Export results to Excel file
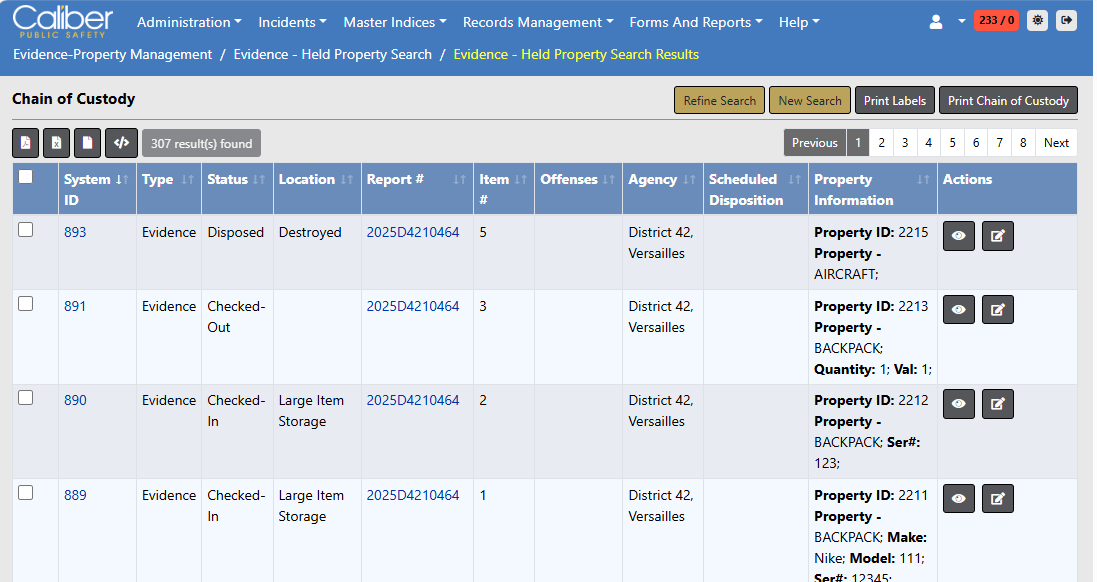The width and height of the screenshot is (1097, 582). (x=56, y=143)
